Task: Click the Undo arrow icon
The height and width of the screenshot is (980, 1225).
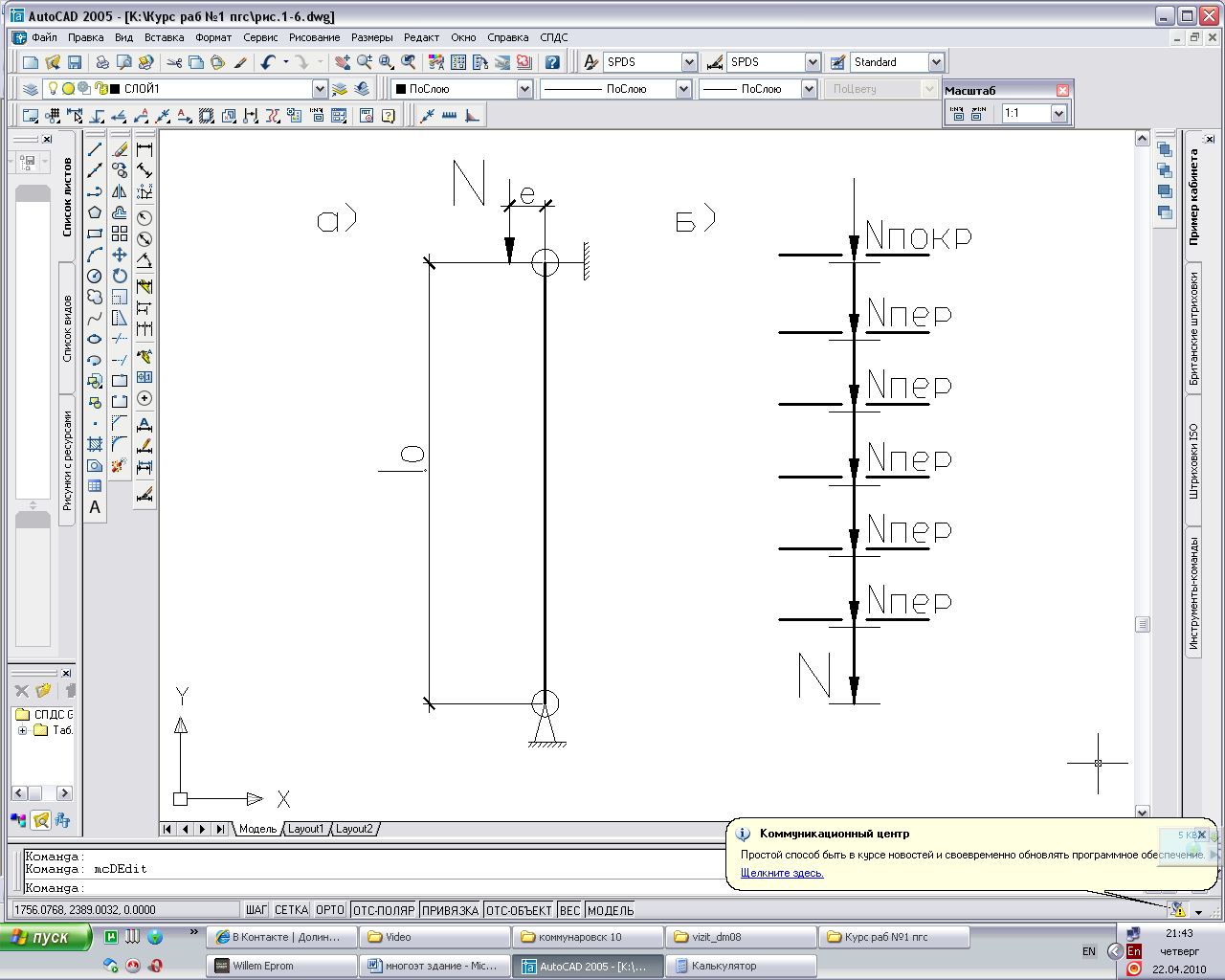Action: (268, 62)
